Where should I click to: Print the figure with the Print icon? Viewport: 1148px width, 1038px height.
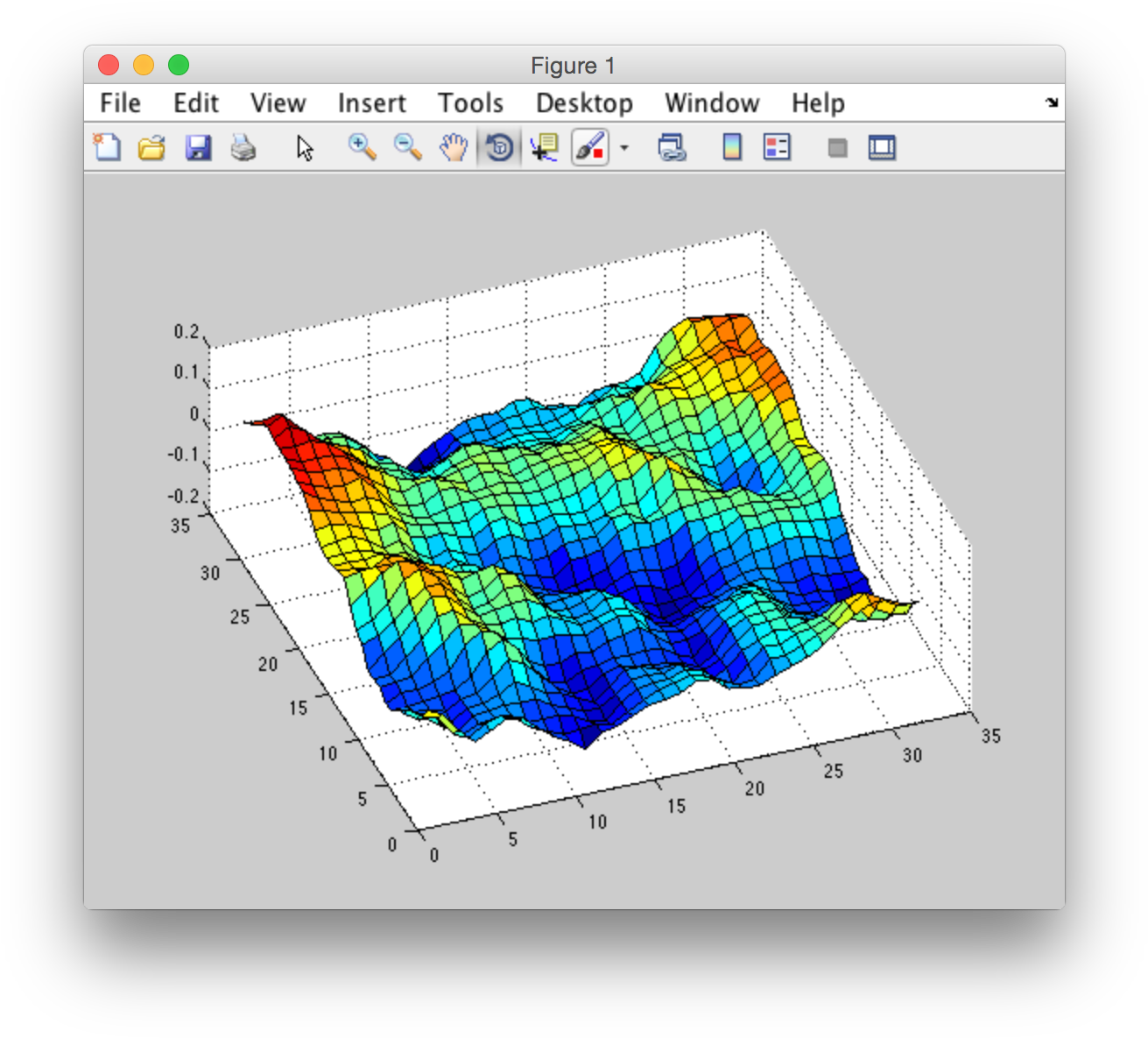coord(244,147)
